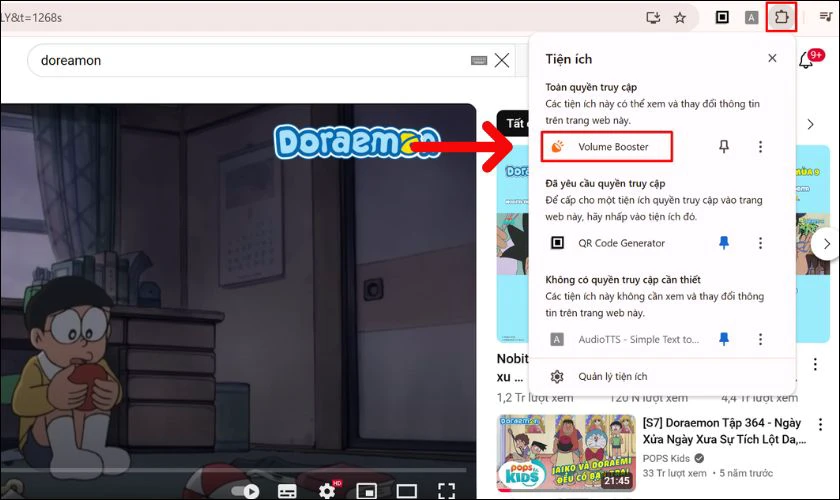Click the video progress bar

coord(236,471)
